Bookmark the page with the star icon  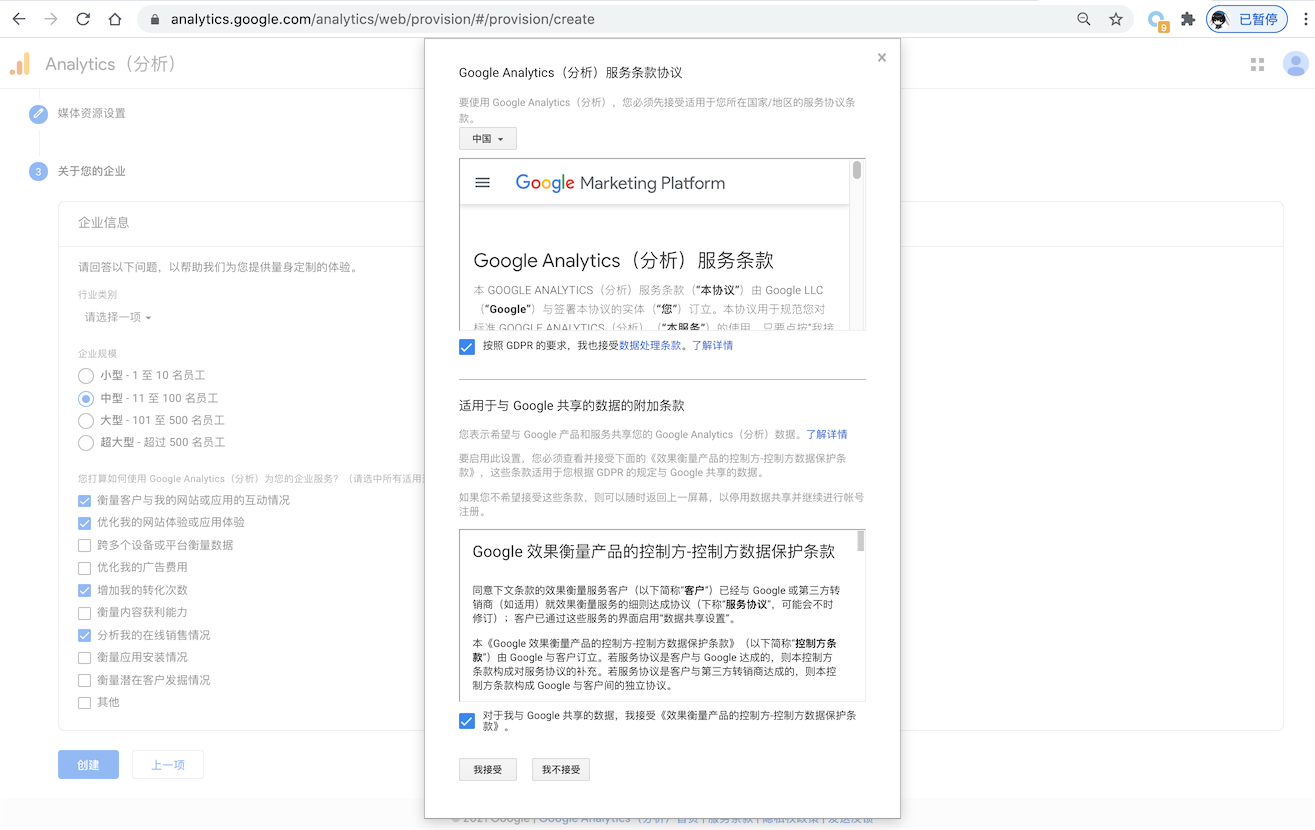coord(1116,18)
